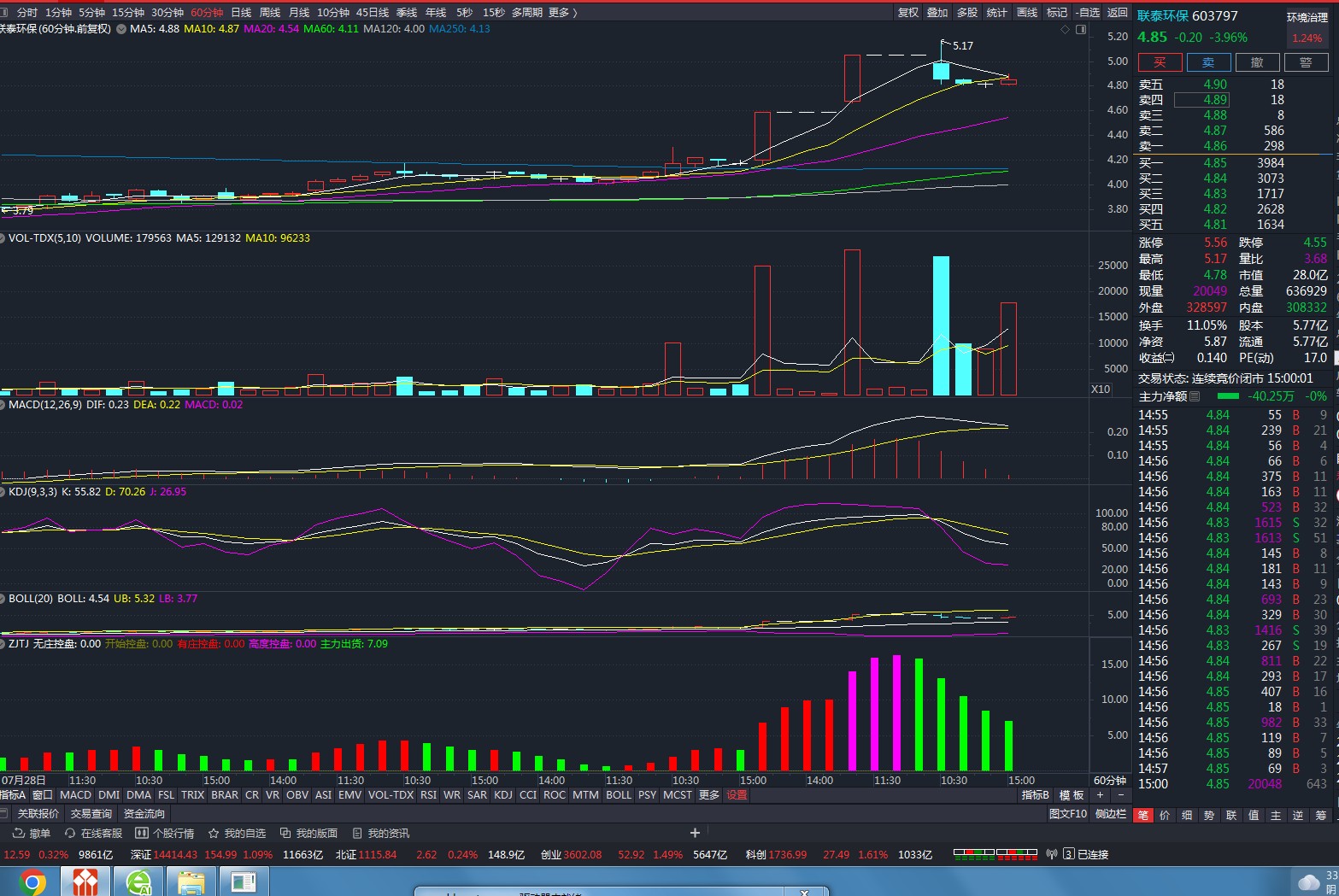
Task: Click the circle icon beside KDJ indicator label
Action: pos(3,492)
